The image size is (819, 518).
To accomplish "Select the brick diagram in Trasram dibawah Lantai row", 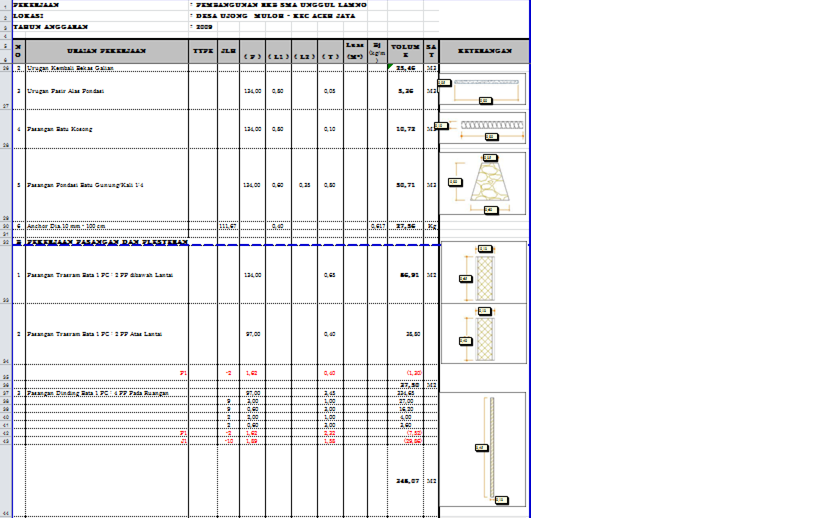I will pos(484,273).
